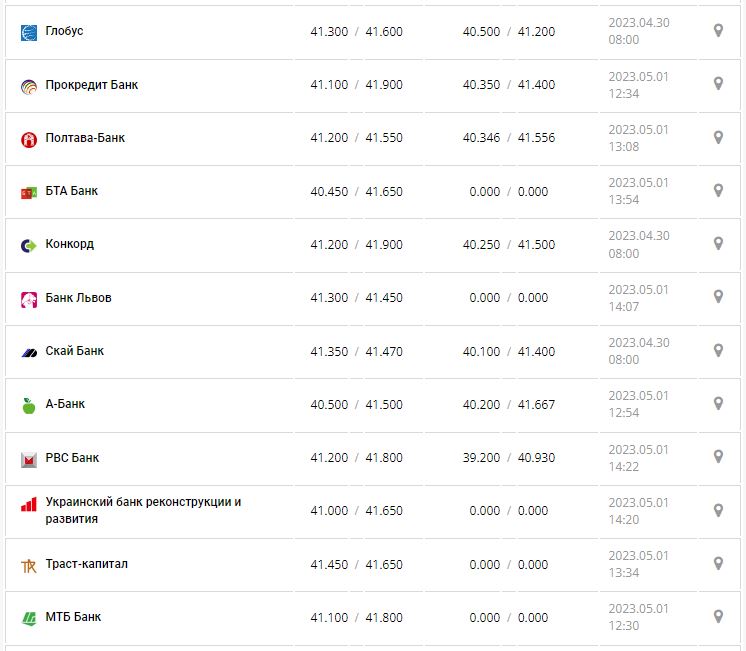Click the Полтава-Банк map pin icon
Screen dimensions: 746x651
[x=718, y=137]
